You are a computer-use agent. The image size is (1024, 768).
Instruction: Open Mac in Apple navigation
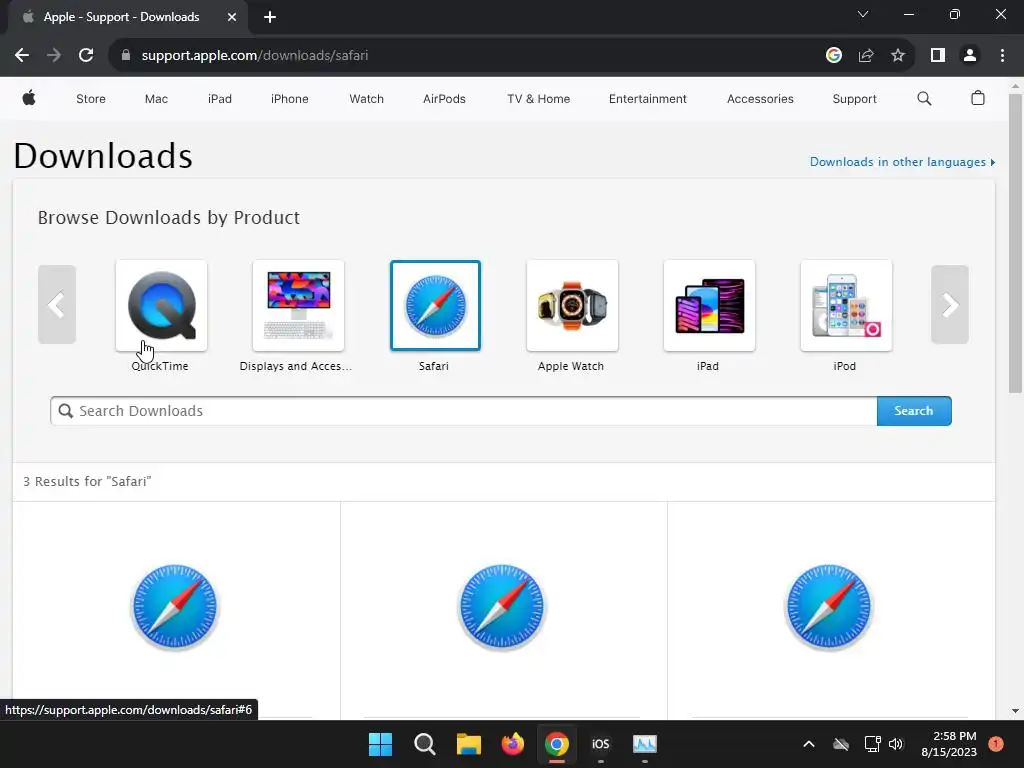[156, 99]
